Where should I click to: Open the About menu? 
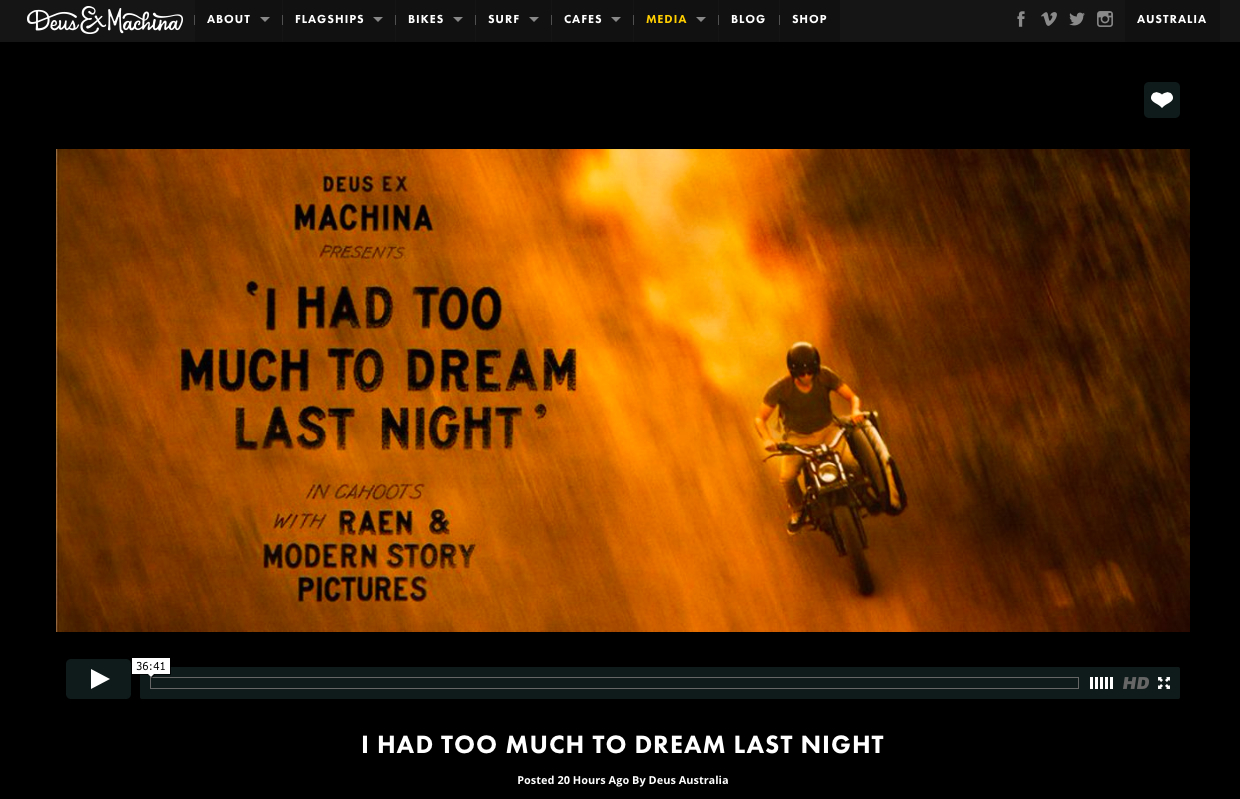(x=229, y=19)
